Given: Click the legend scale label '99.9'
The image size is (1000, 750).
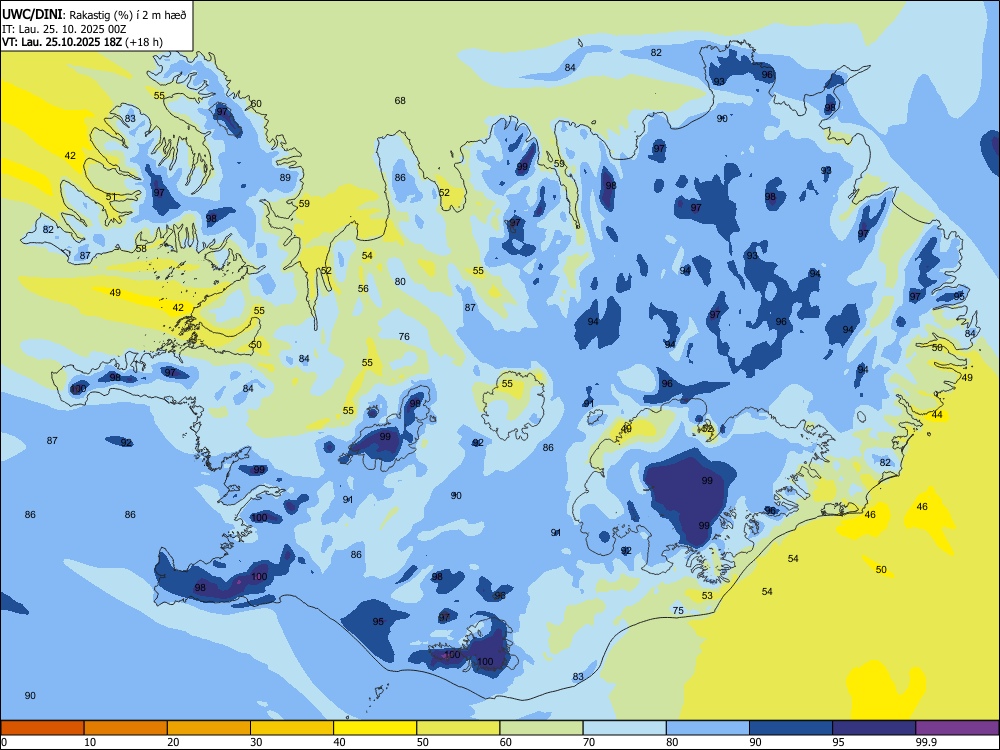Looking at the screenshot, I should point(926,742).
